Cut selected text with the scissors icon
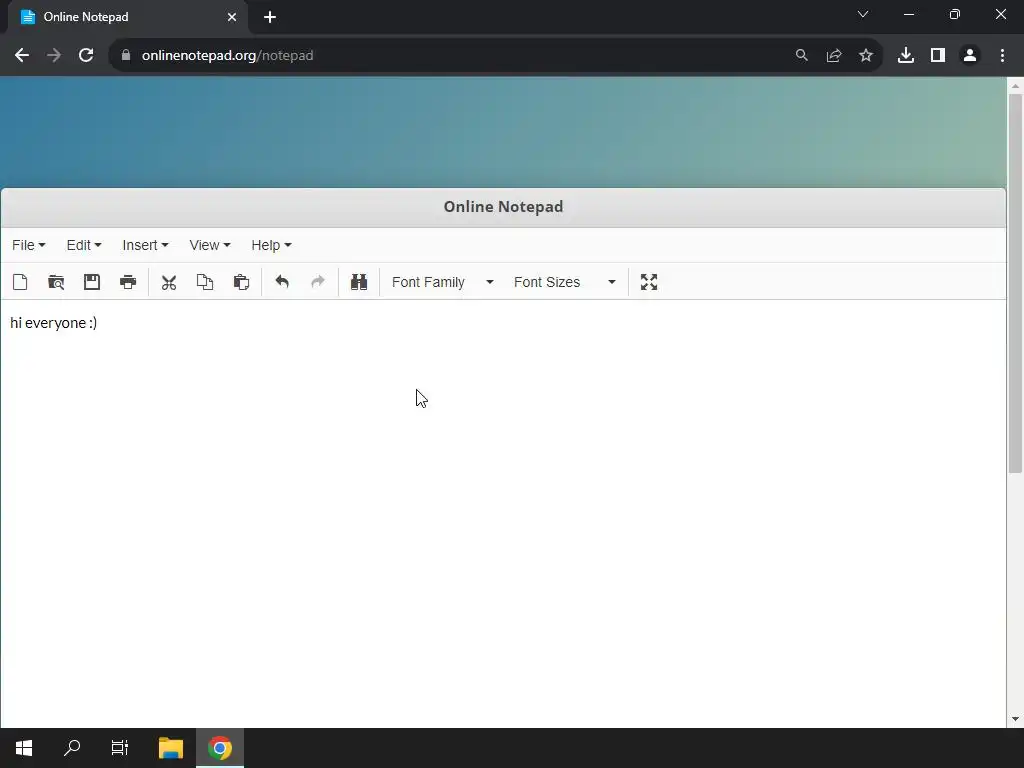 click(x=169, y=282)
